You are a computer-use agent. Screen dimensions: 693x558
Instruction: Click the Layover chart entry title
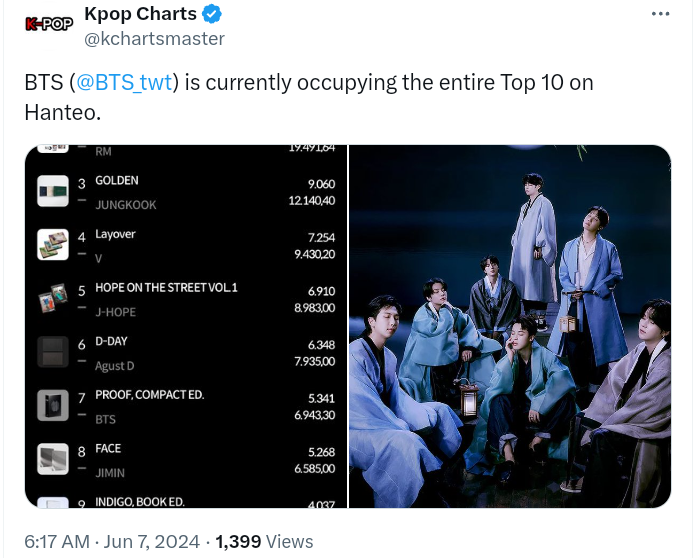pos(115,234)
